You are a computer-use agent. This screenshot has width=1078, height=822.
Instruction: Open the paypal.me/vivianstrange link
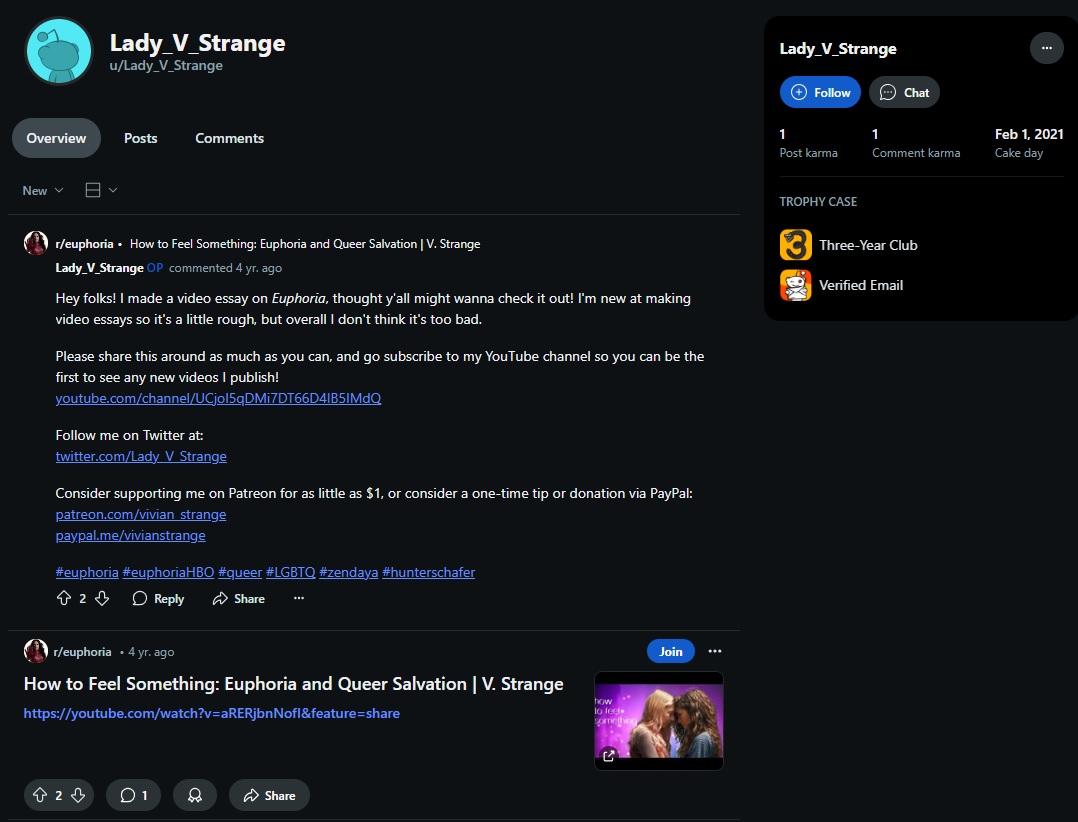[131, 535]
